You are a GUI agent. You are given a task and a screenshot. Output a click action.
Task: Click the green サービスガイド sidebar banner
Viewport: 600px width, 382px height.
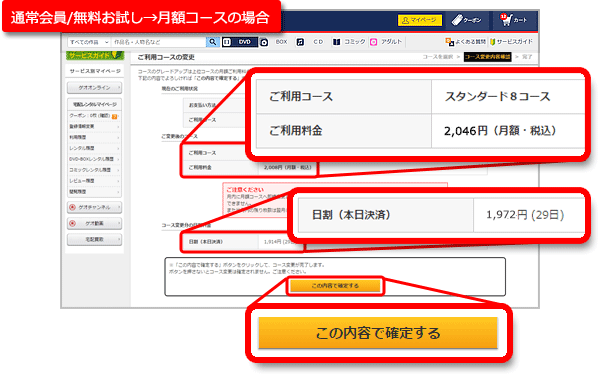(x=95, y=56)
